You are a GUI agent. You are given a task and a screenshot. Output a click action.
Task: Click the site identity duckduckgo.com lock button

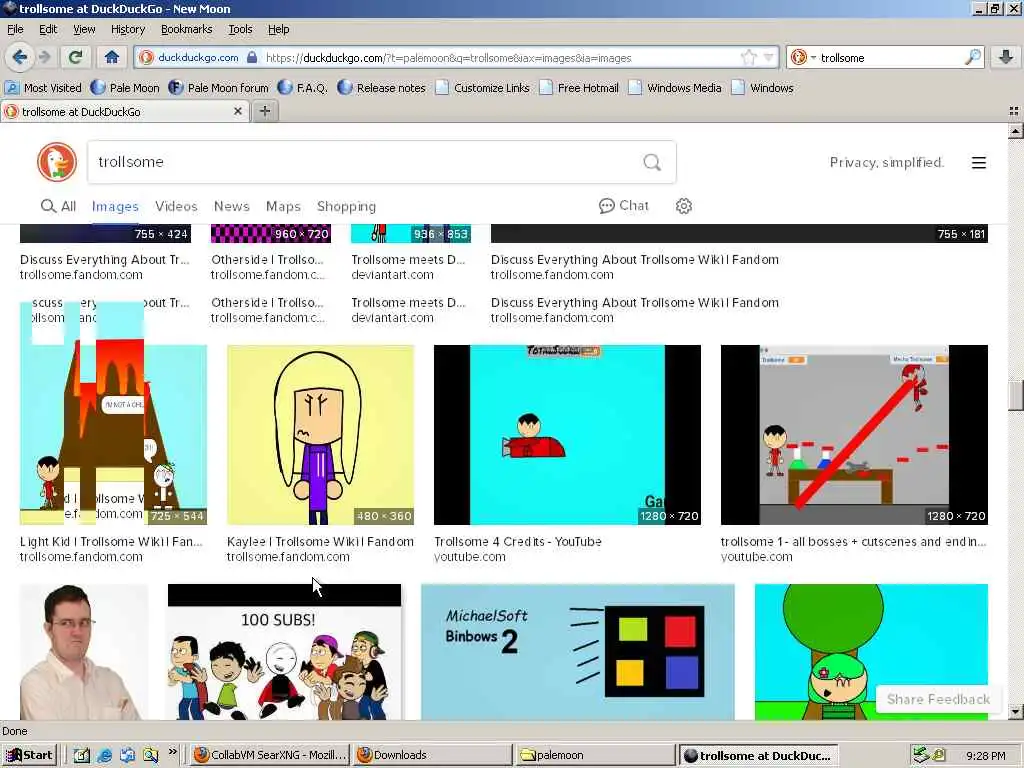click(x=199, y=57)
